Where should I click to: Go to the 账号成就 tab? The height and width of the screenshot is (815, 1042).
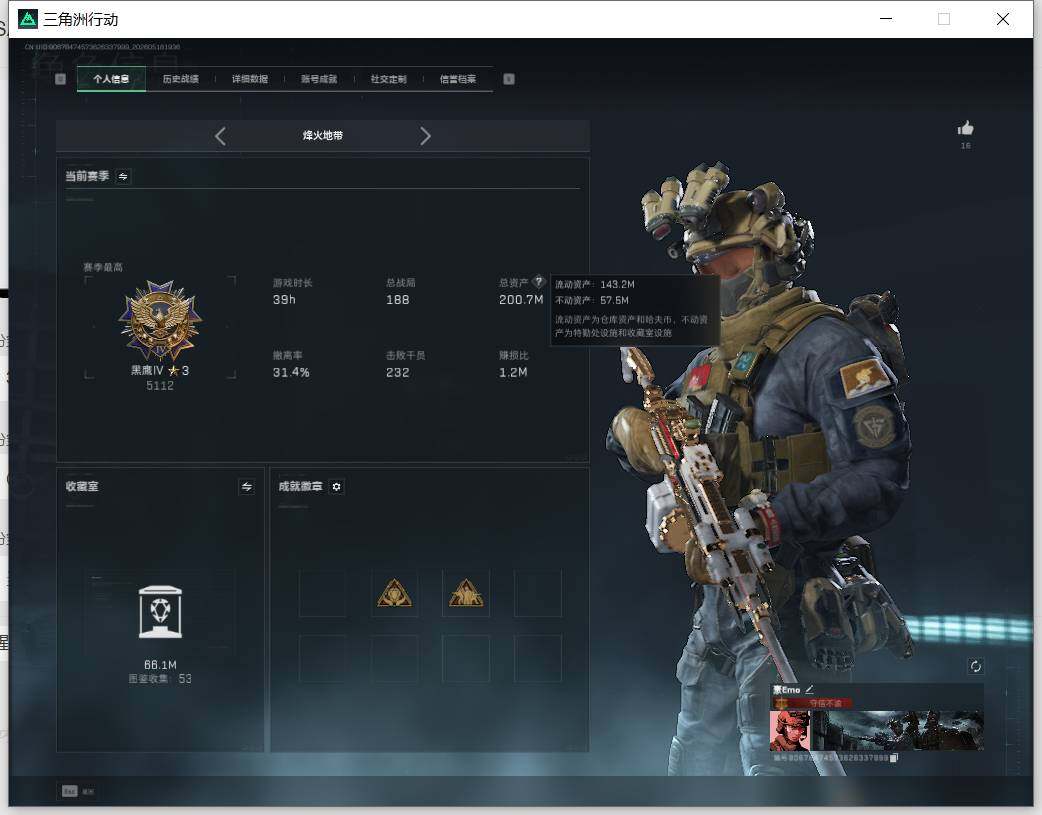pyautogui.click(x=319, y=79)
